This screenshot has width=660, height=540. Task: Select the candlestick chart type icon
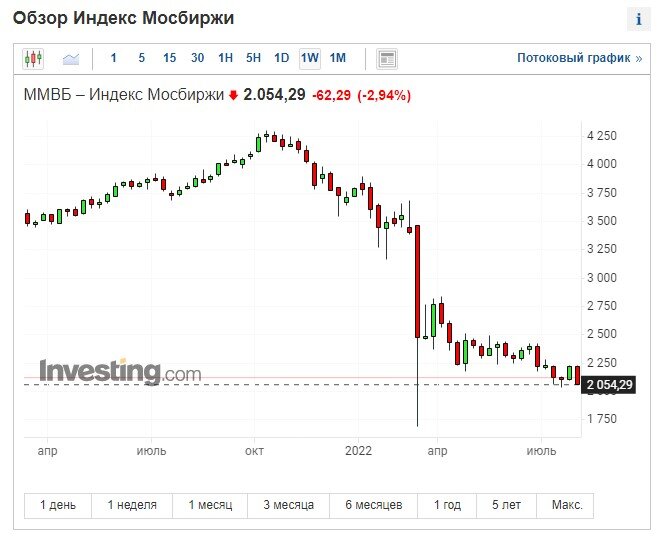tap(33, 58)
